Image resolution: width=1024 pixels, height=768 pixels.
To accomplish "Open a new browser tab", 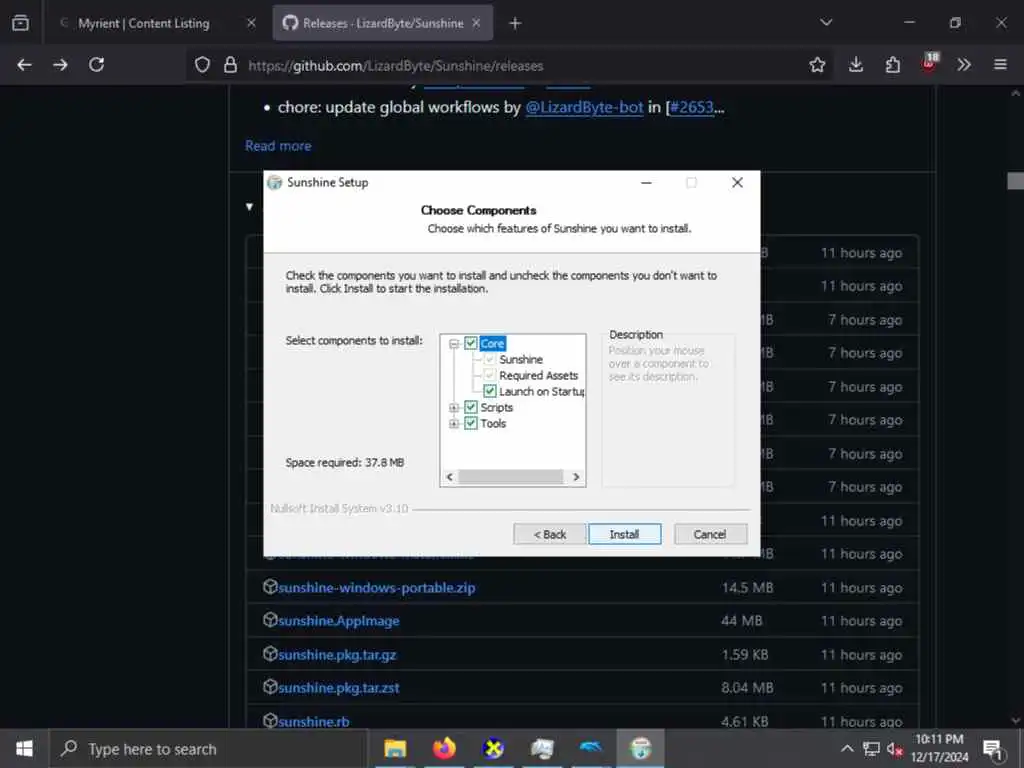I will 515,24.
